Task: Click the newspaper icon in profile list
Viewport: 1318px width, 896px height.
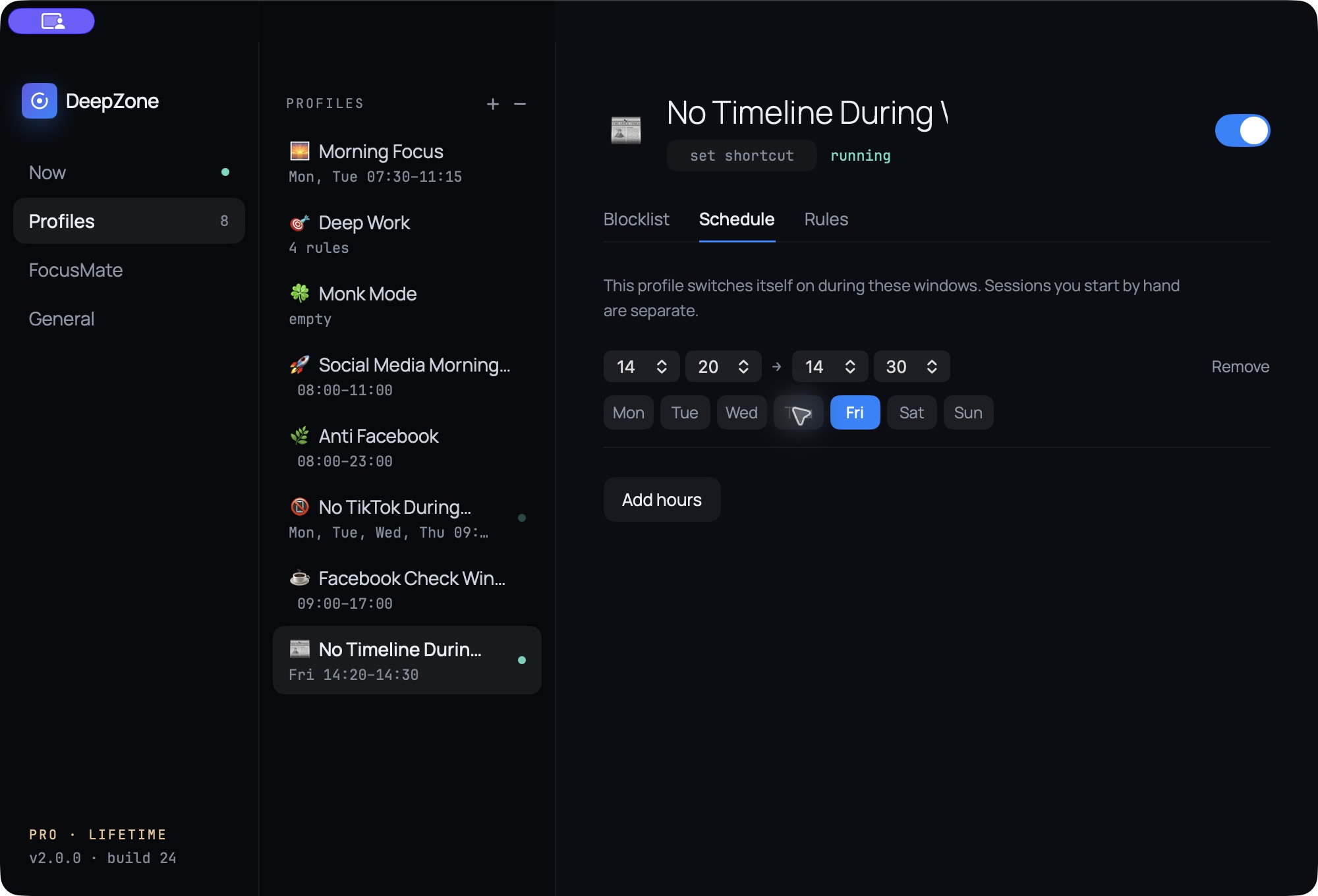Action: point(300,649)
